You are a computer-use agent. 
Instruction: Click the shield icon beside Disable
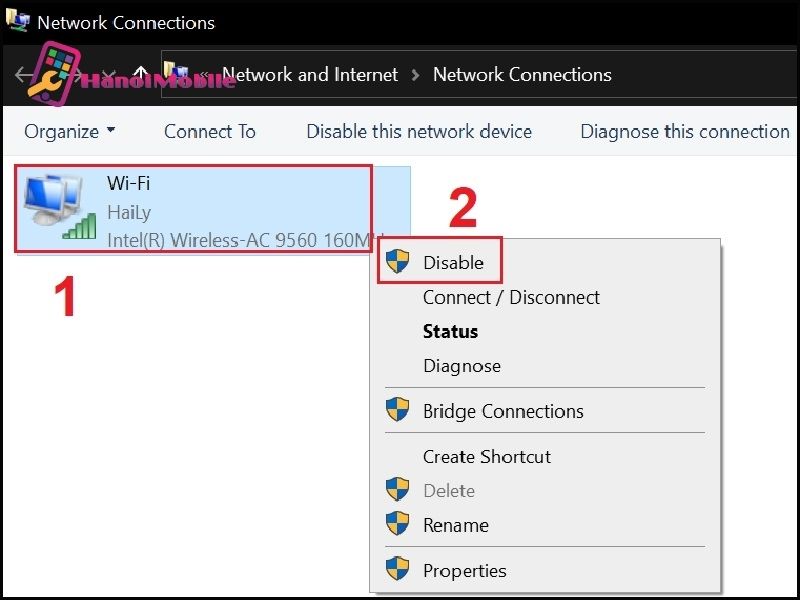(x=397, y=262)
